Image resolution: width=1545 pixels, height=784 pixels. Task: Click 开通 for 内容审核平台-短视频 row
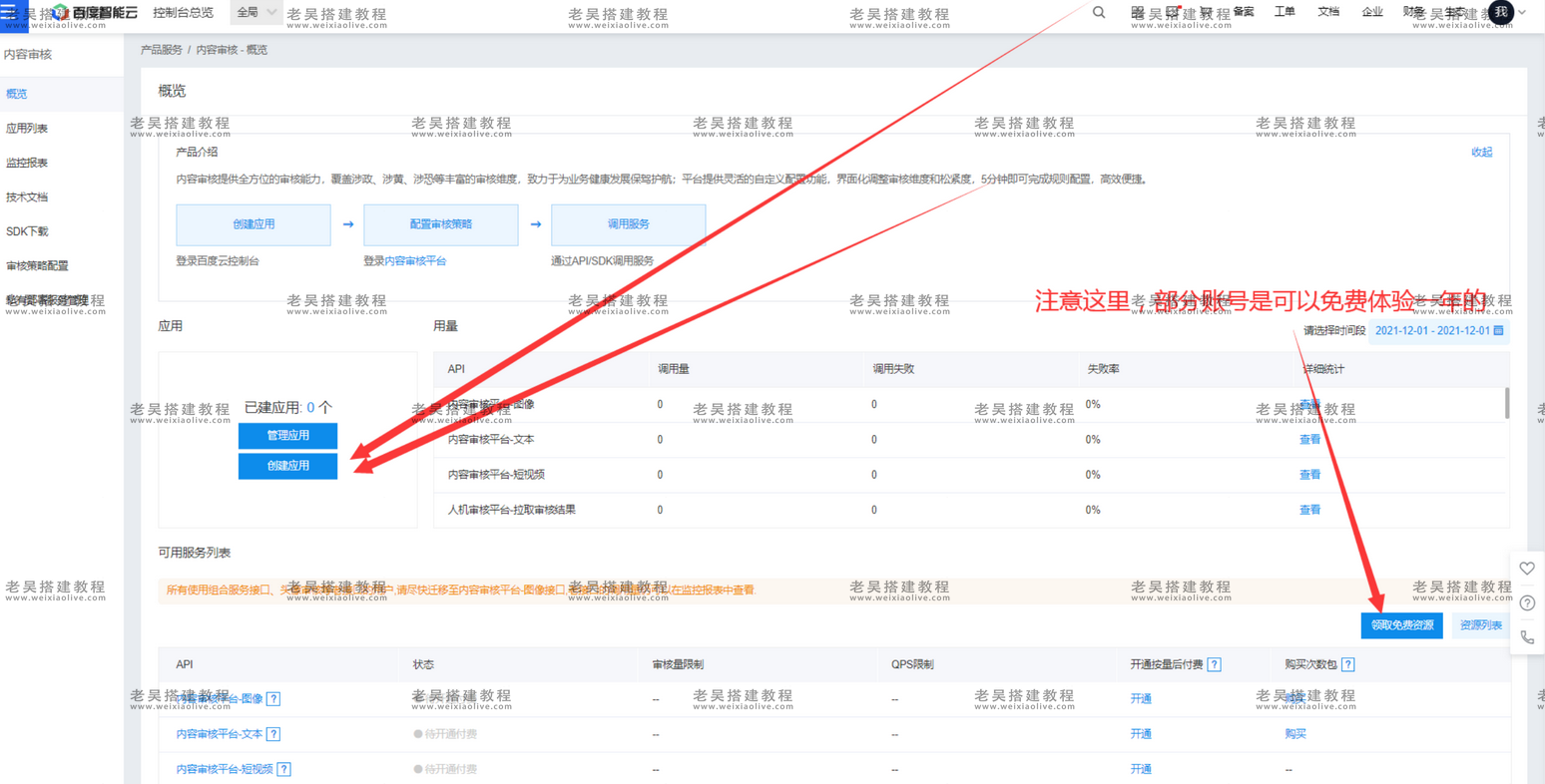(1141, 769)
